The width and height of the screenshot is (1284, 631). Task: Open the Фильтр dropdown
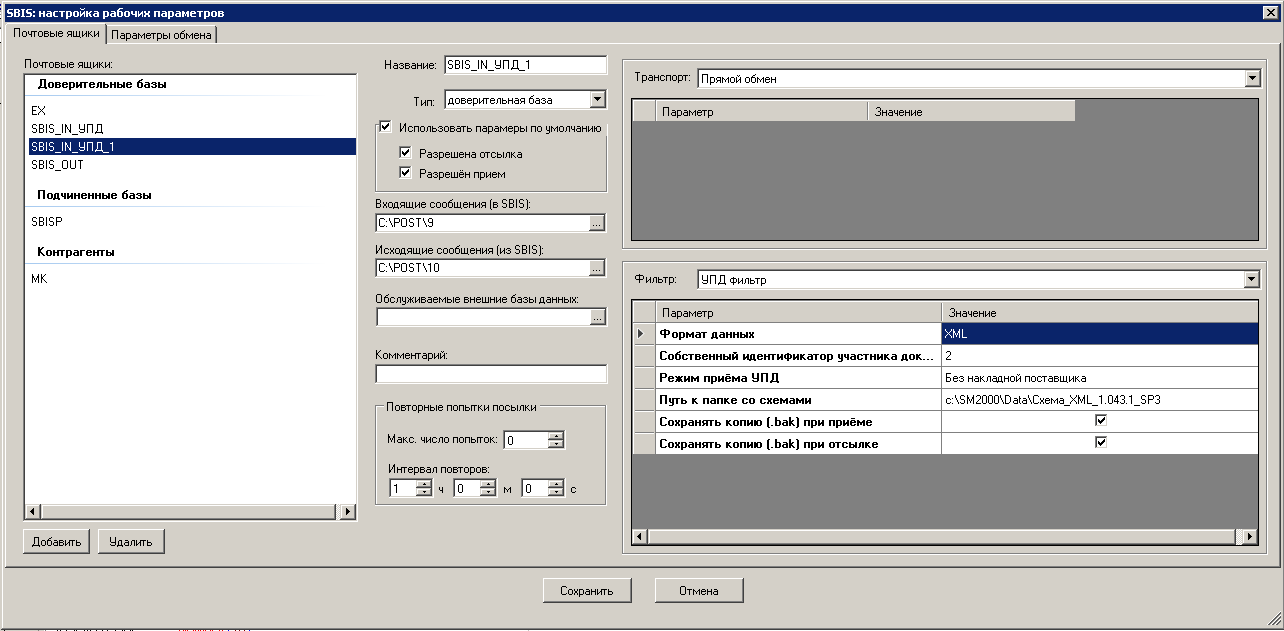click(1252, 279)
